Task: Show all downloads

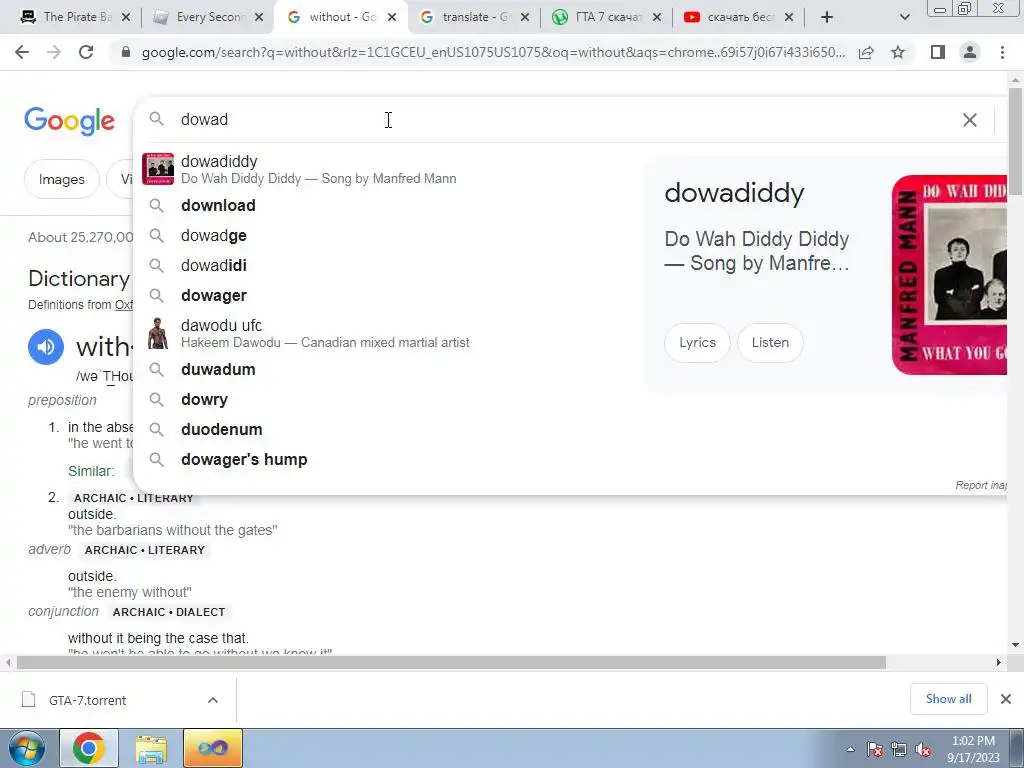Action: point(948,699)
